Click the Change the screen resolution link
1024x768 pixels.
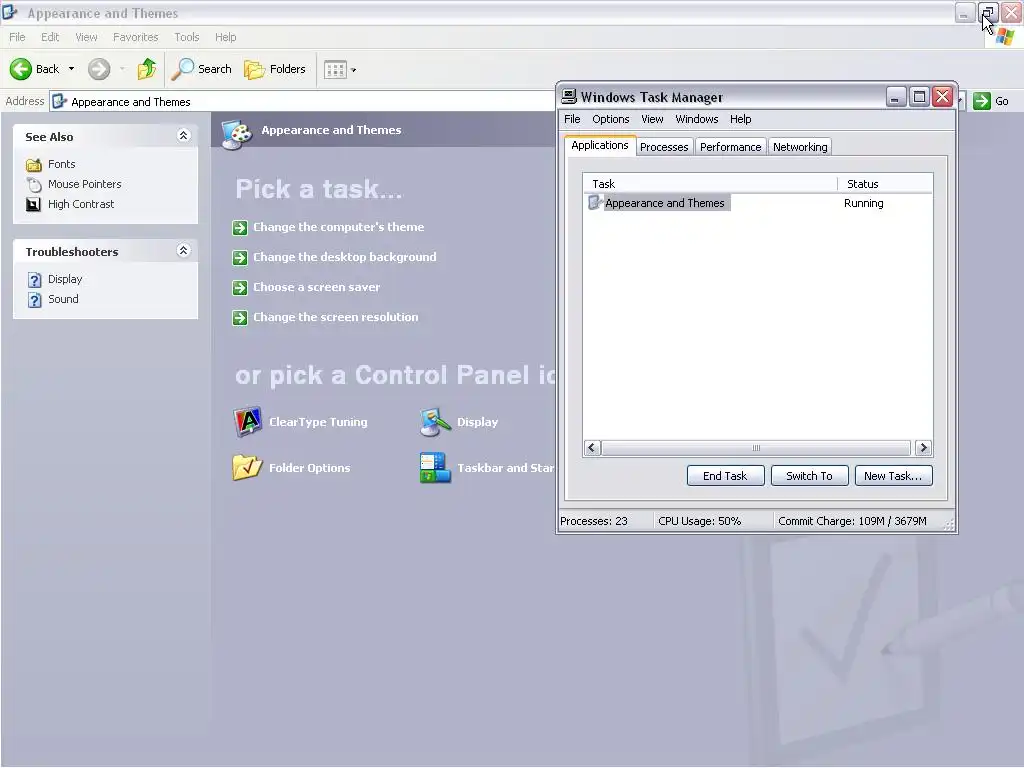pos(336,317)
